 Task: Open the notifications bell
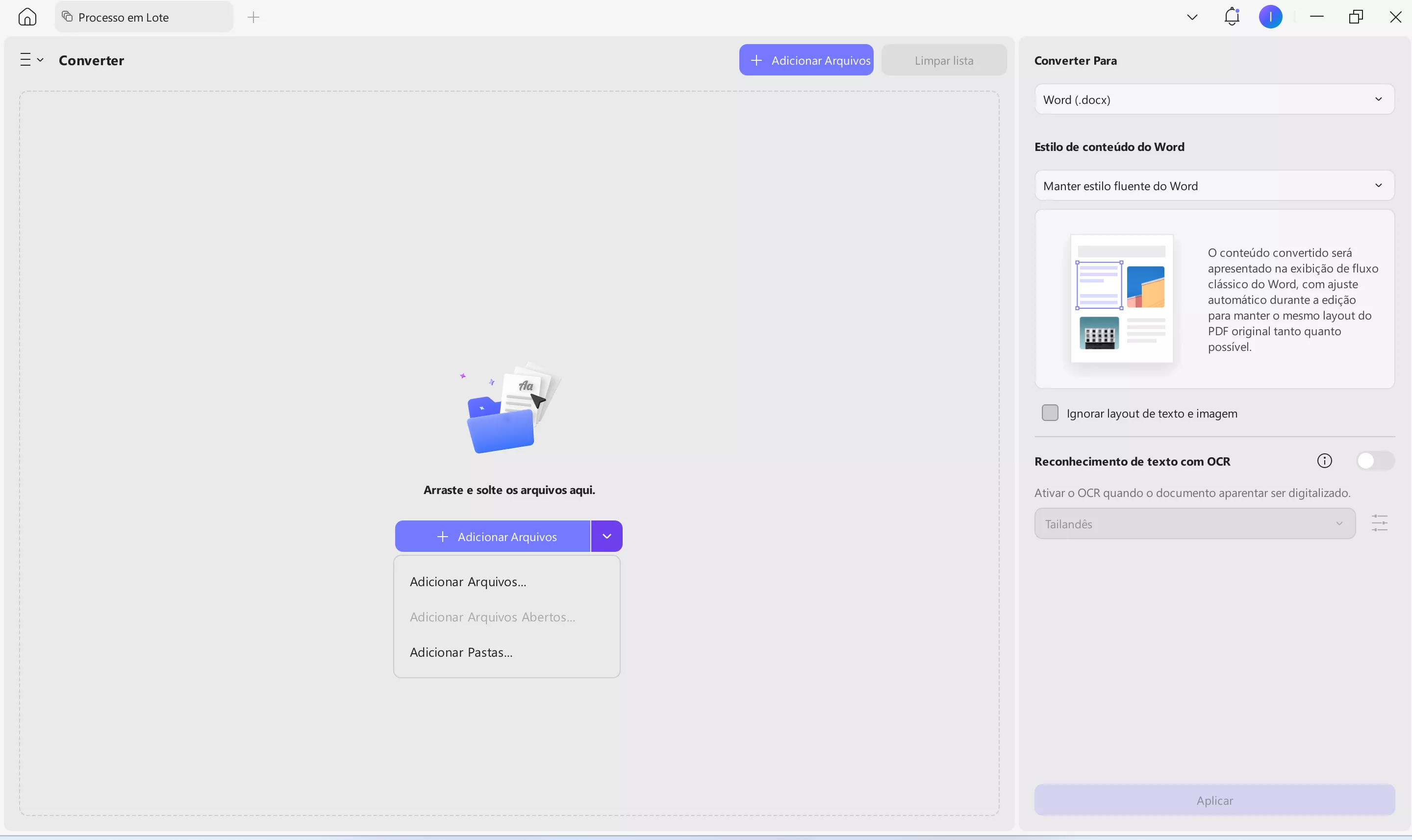coord(1232,16)
